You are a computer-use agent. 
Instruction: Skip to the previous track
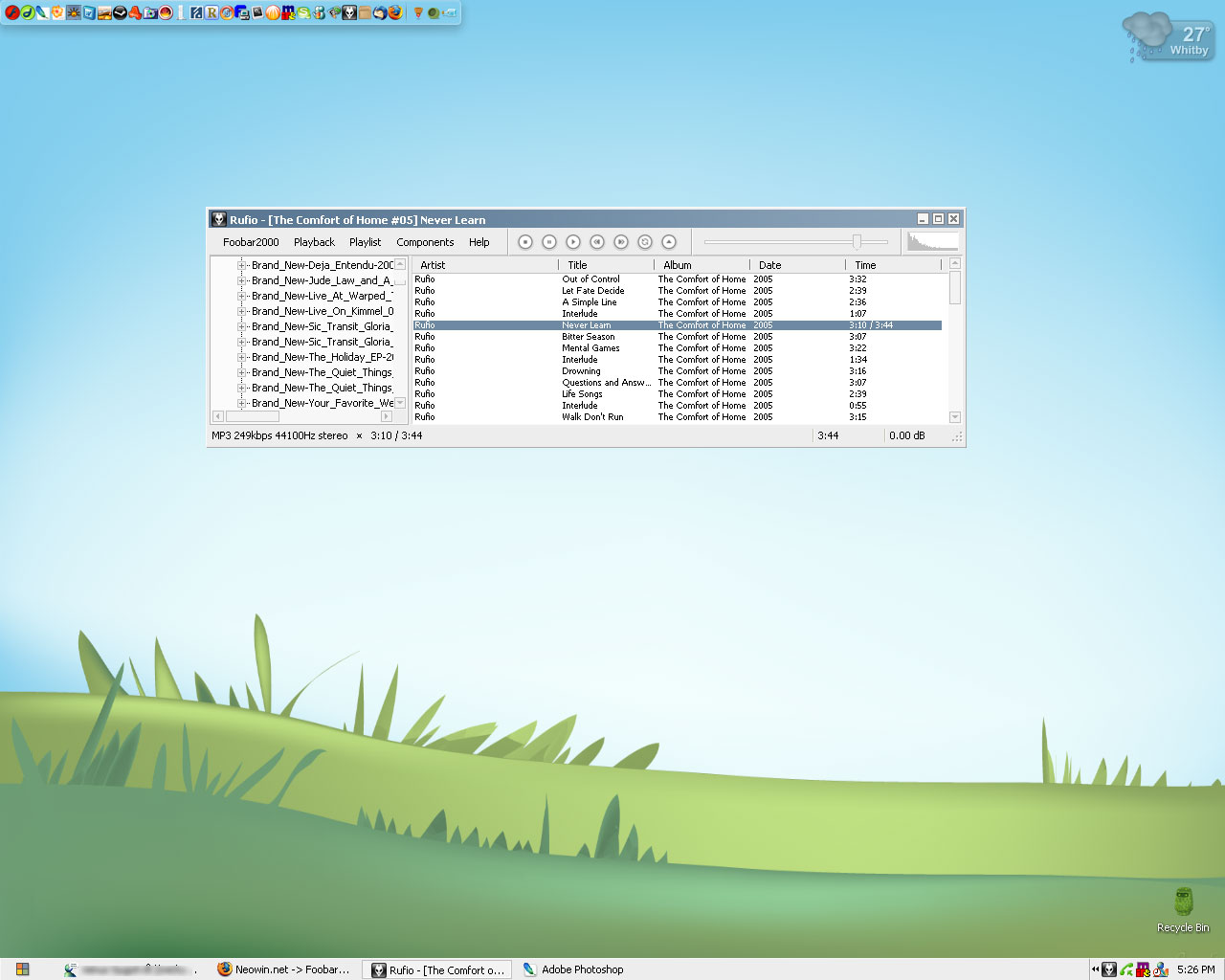coord(597,242)
